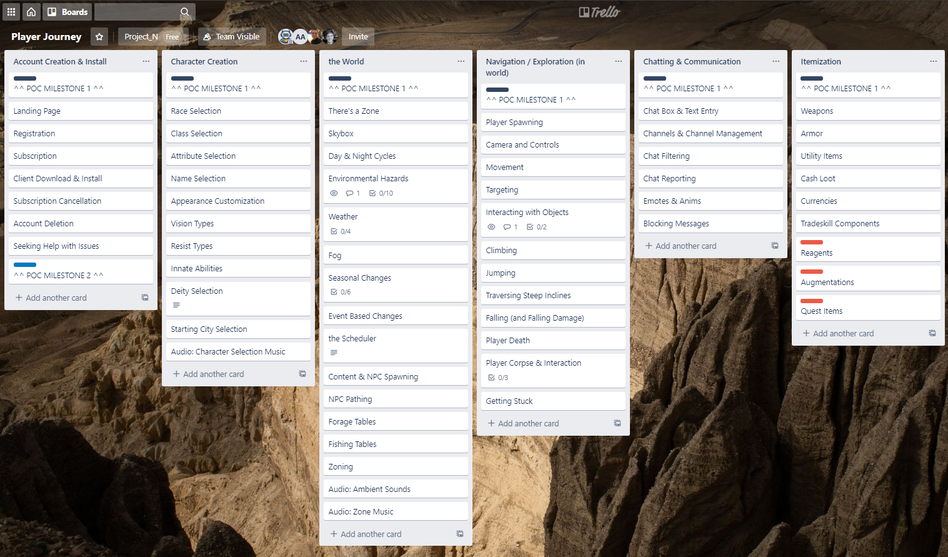Open the Boards menu
The image size is (948, 557).
[x=68, y=12]
